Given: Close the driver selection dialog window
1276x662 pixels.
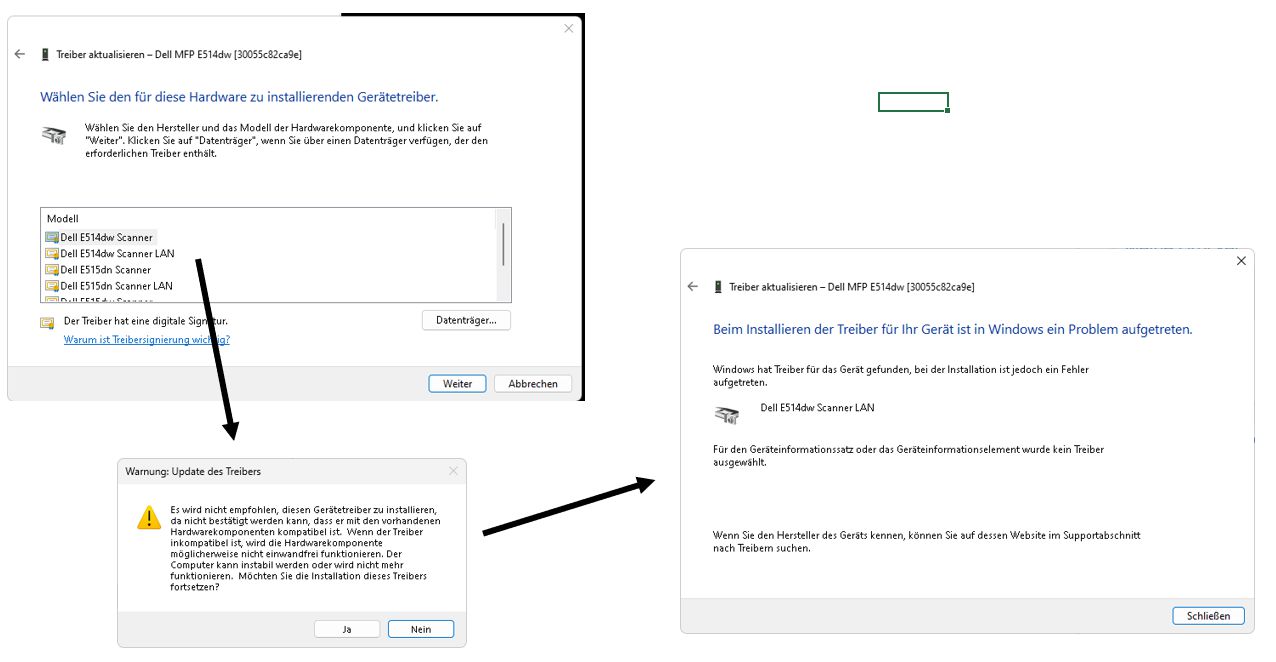Looking at the screenshot, I should point(568,28).
